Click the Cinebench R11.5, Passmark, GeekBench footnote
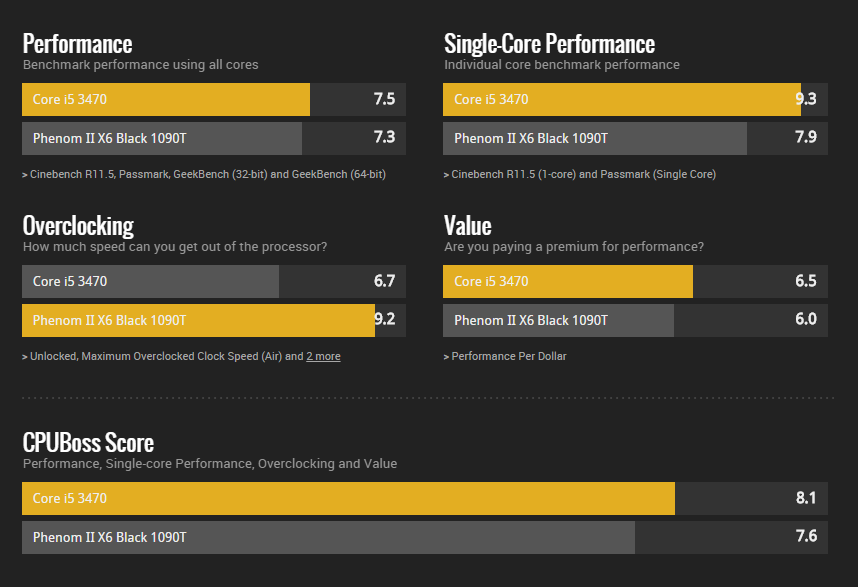This screenshot has height=587, width=858. tap(204, 175)
